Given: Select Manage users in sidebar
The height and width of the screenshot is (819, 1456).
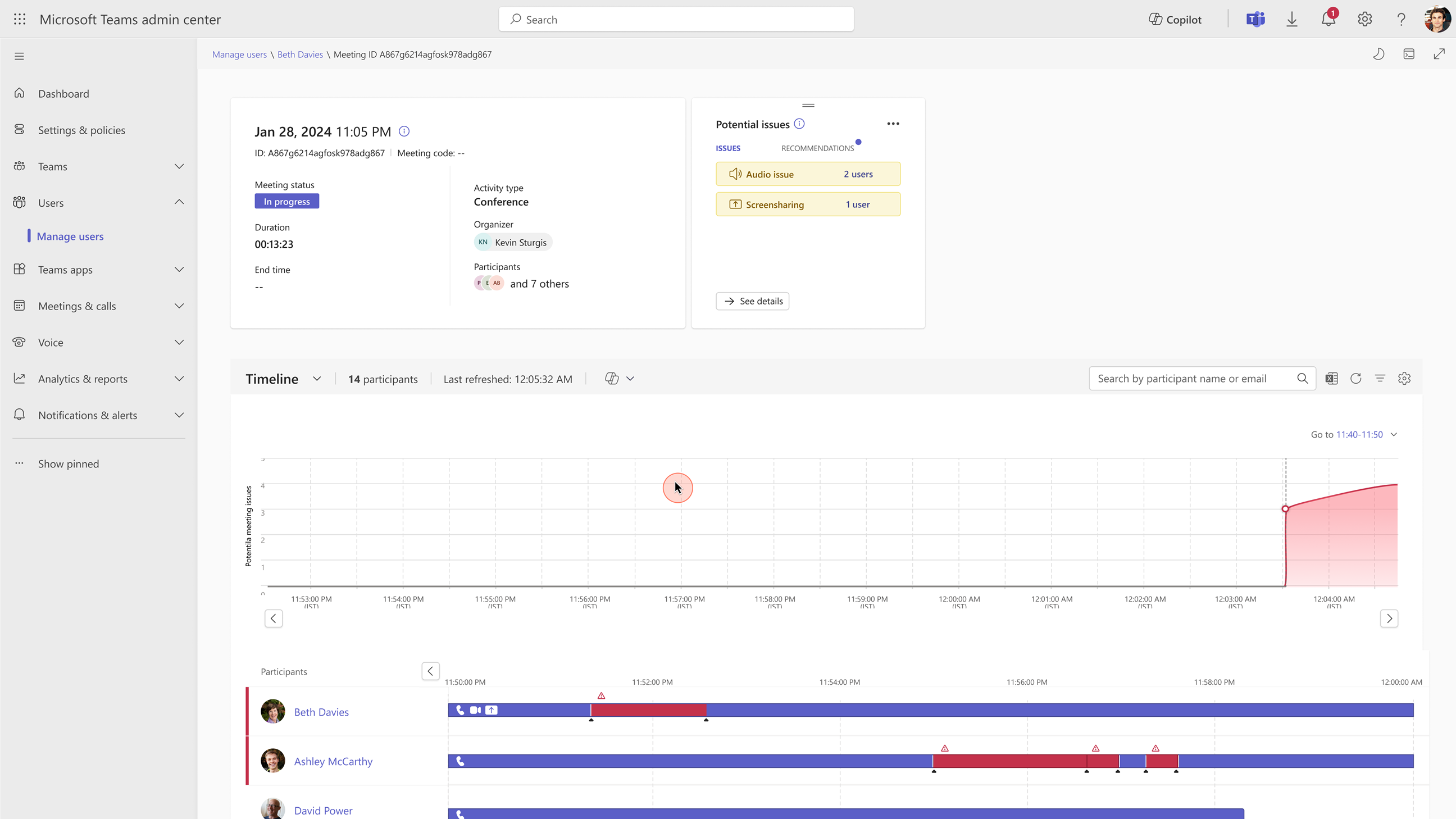Looking at the screenshot, I should [x=70, y=236].
